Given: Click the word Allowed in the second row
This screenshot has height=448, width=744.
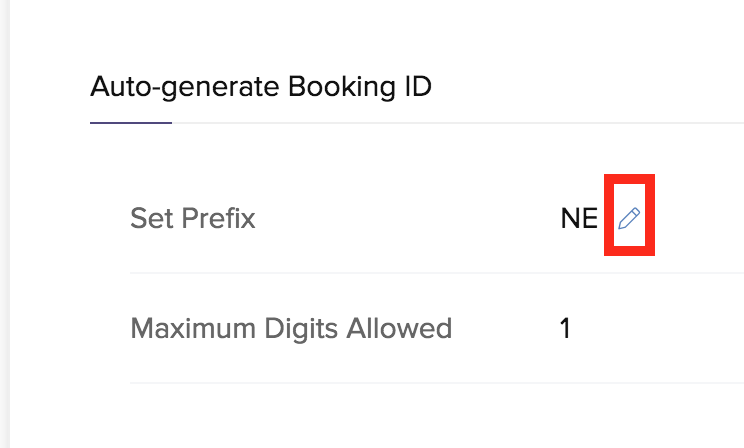Looking at the screenshot, I should click(x=399, y=328).
